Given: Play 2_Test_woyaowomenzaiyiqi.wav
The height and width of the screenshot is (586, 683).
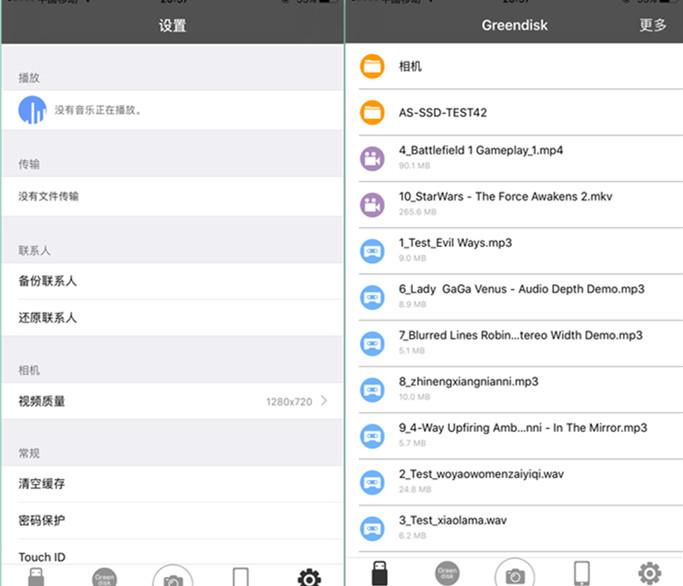Looking at the screenshot, I should (x=481, y=474).
